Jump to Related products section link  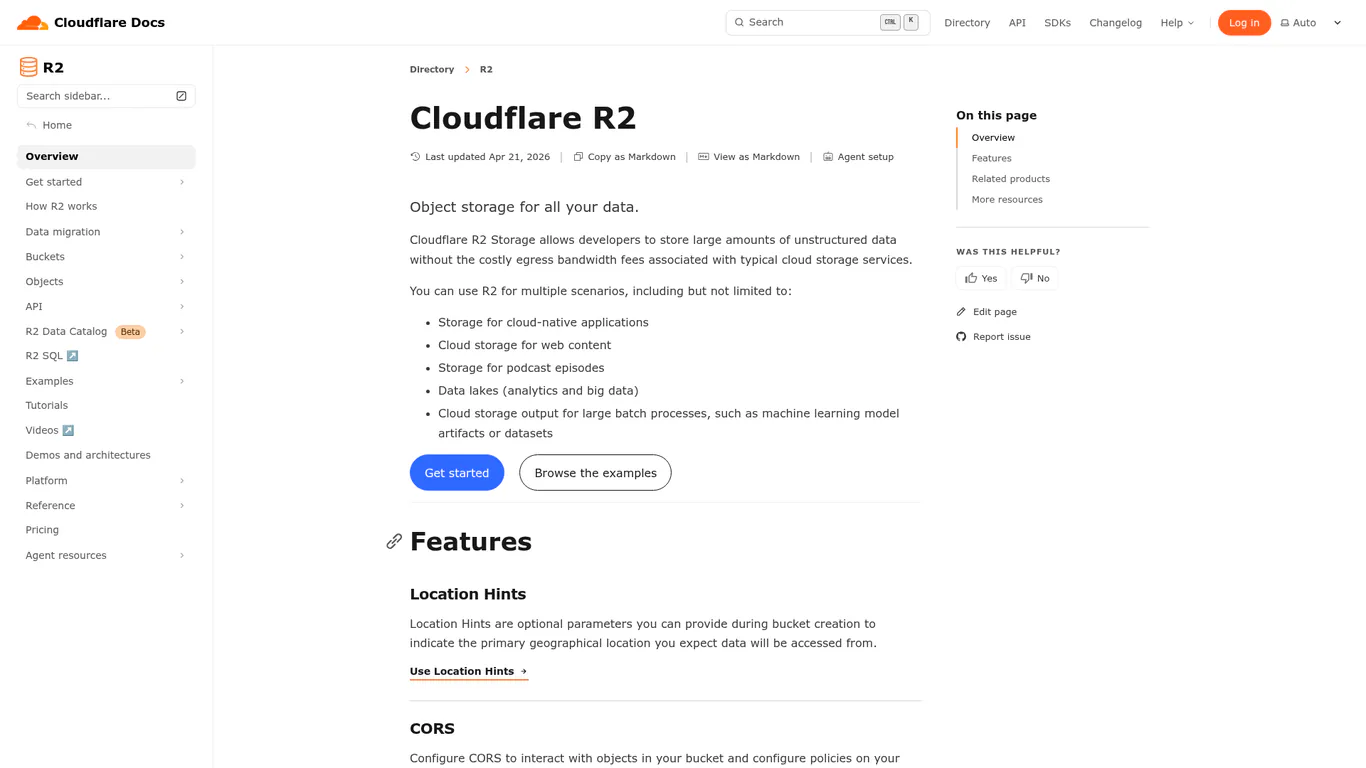(1011, 179)
